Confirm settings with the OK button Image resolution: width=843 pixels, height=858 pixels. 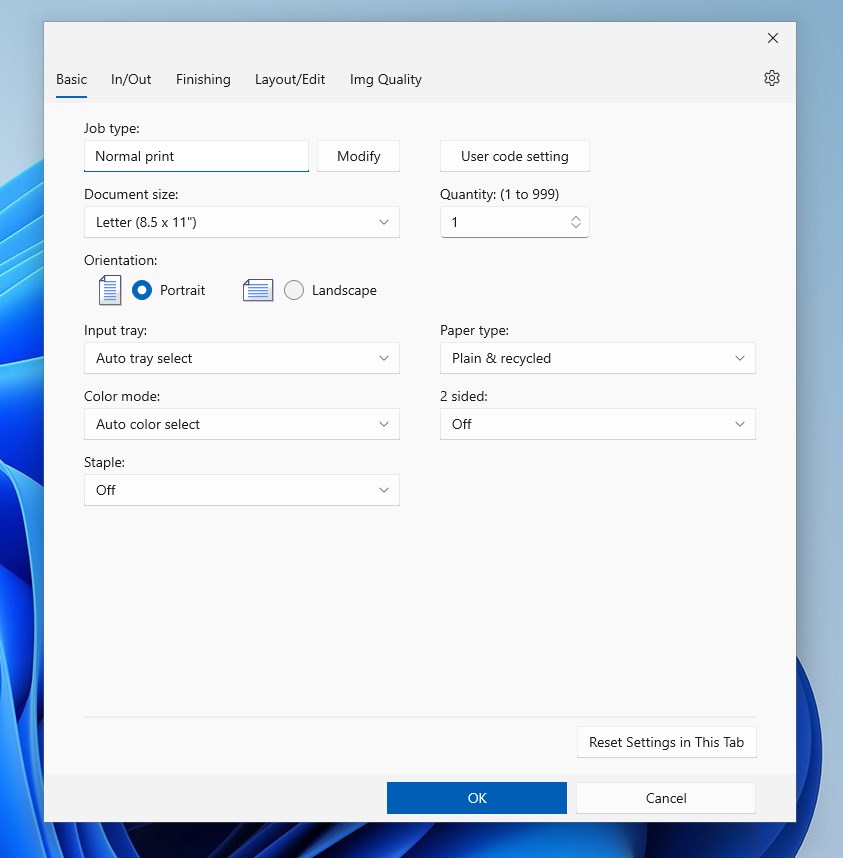[x=476, y=797]
